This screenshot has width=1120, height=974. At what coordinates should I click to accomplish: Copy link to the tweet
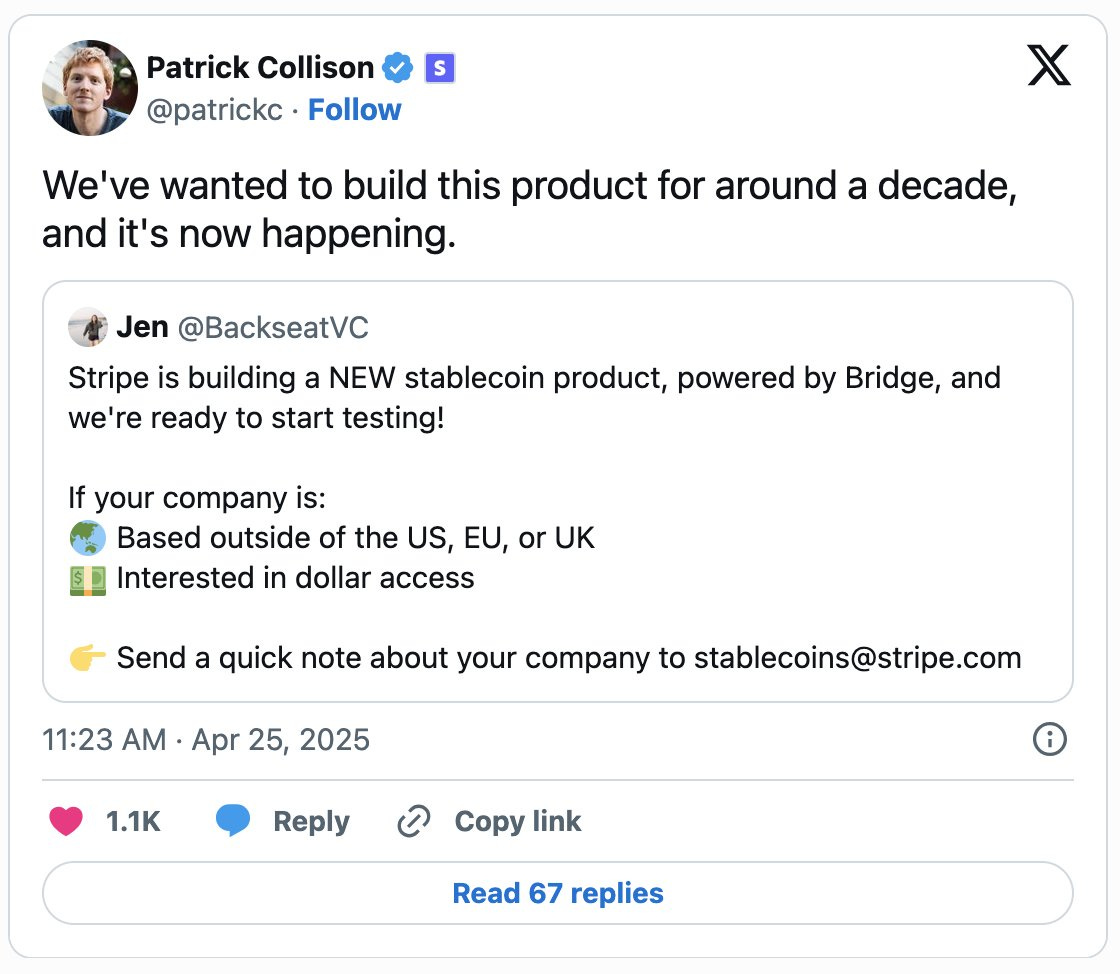point(517,821)
